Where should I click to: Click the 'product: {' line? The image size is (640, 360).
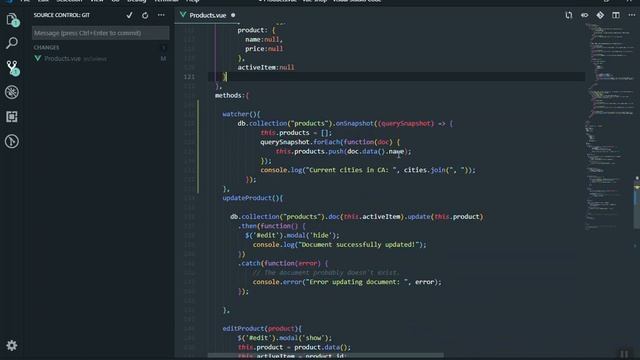point(256,30)
